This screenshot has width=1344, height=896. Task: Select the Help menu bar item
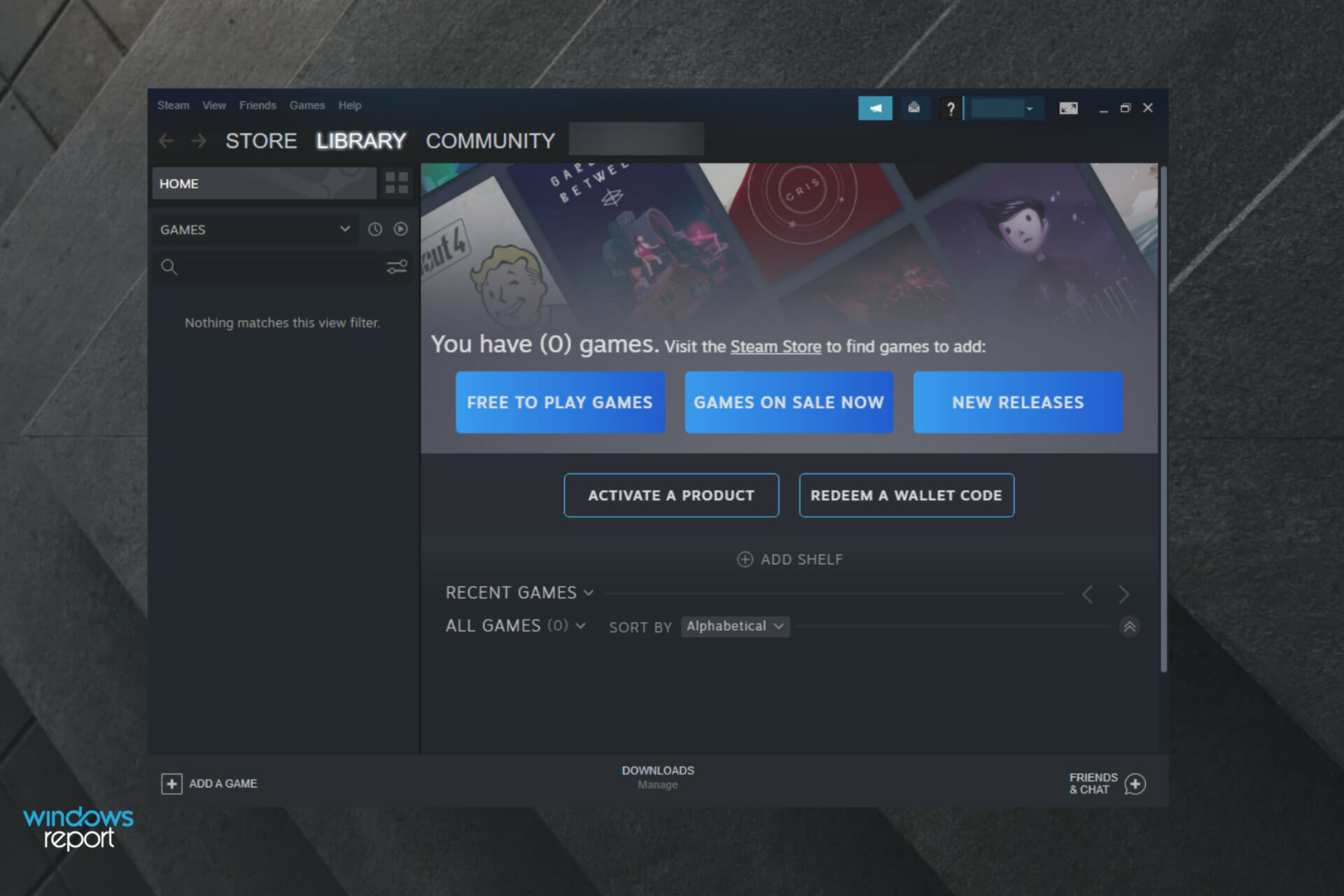point(350,105)
